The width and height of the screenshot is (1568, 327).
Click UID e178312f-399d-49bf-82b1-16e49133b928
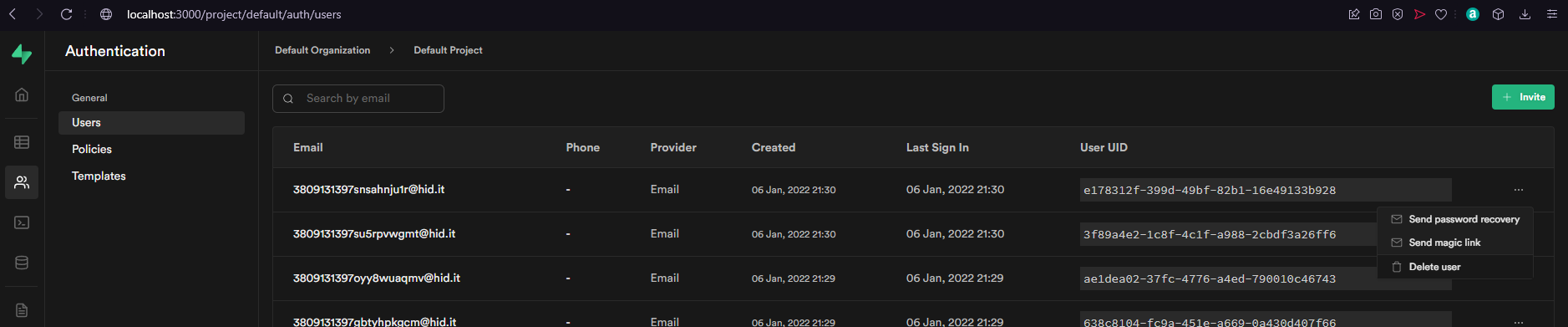(x=1266, y=190)
